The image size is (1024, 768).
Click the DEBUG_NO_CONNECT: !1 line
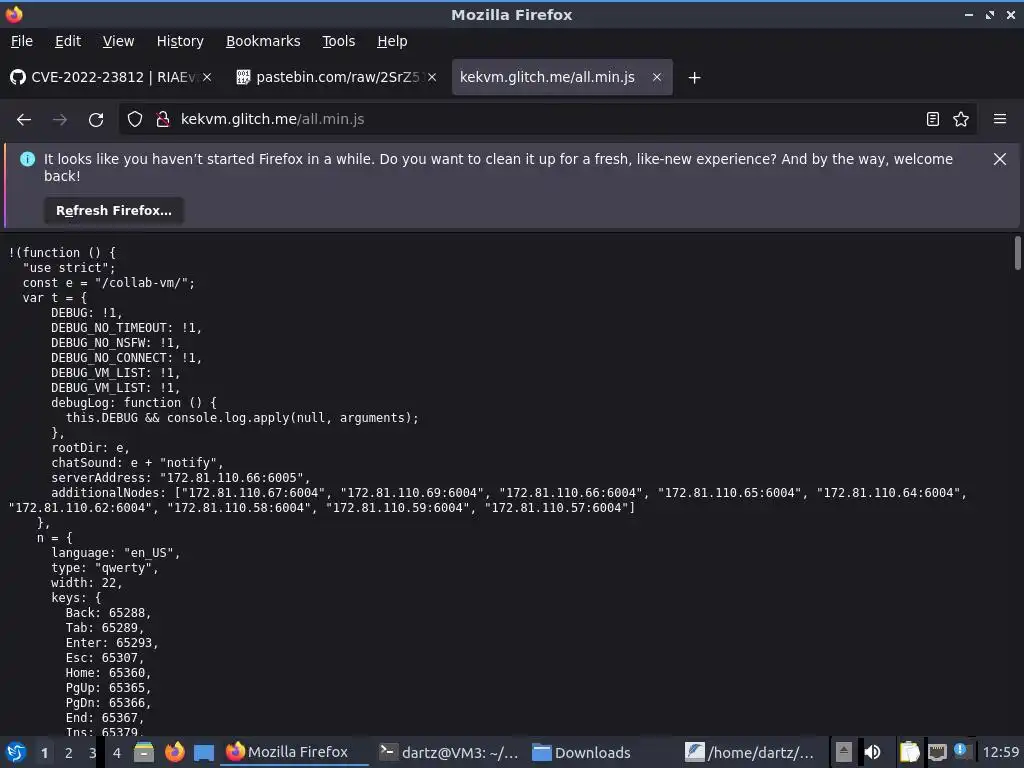point(127,358)
